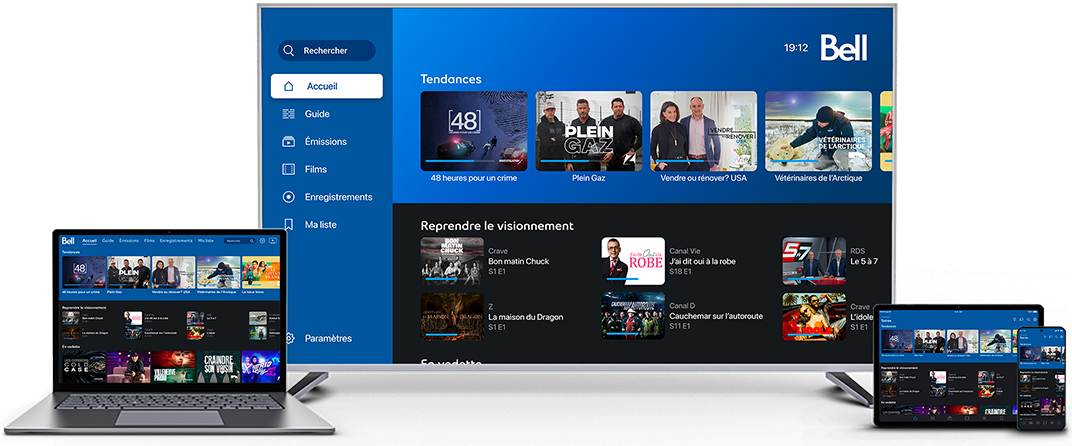
Task: Open the Films icon on the TV sidebar
Action: [x=289, y=169]
